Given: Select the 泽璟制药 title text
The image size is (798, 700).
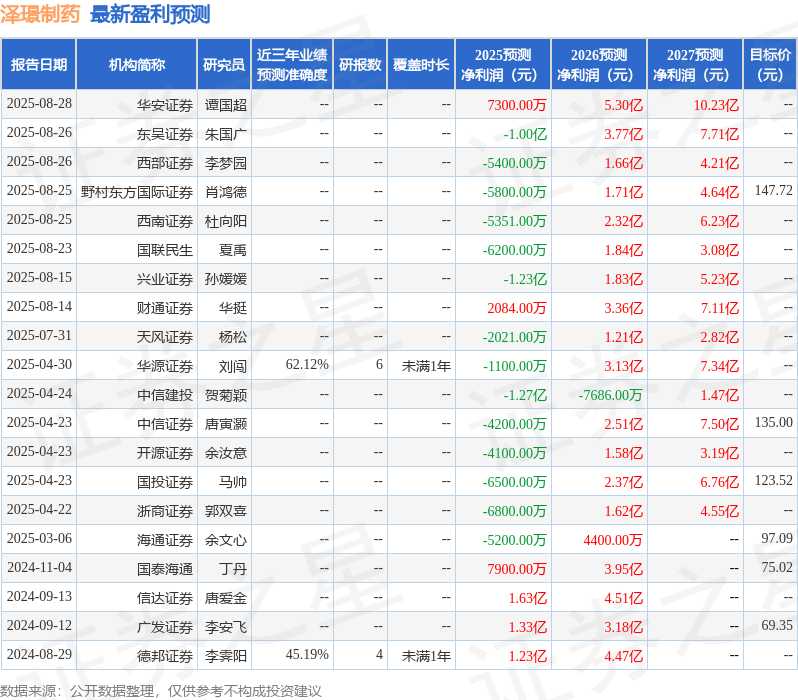Looking at the screenshot, I should point(40,14).
